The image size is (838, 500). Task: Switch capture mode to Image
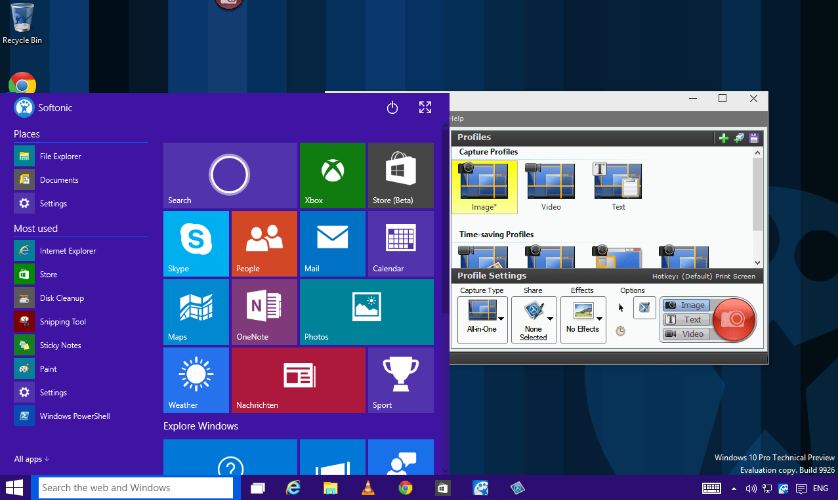tap(686, 305)
